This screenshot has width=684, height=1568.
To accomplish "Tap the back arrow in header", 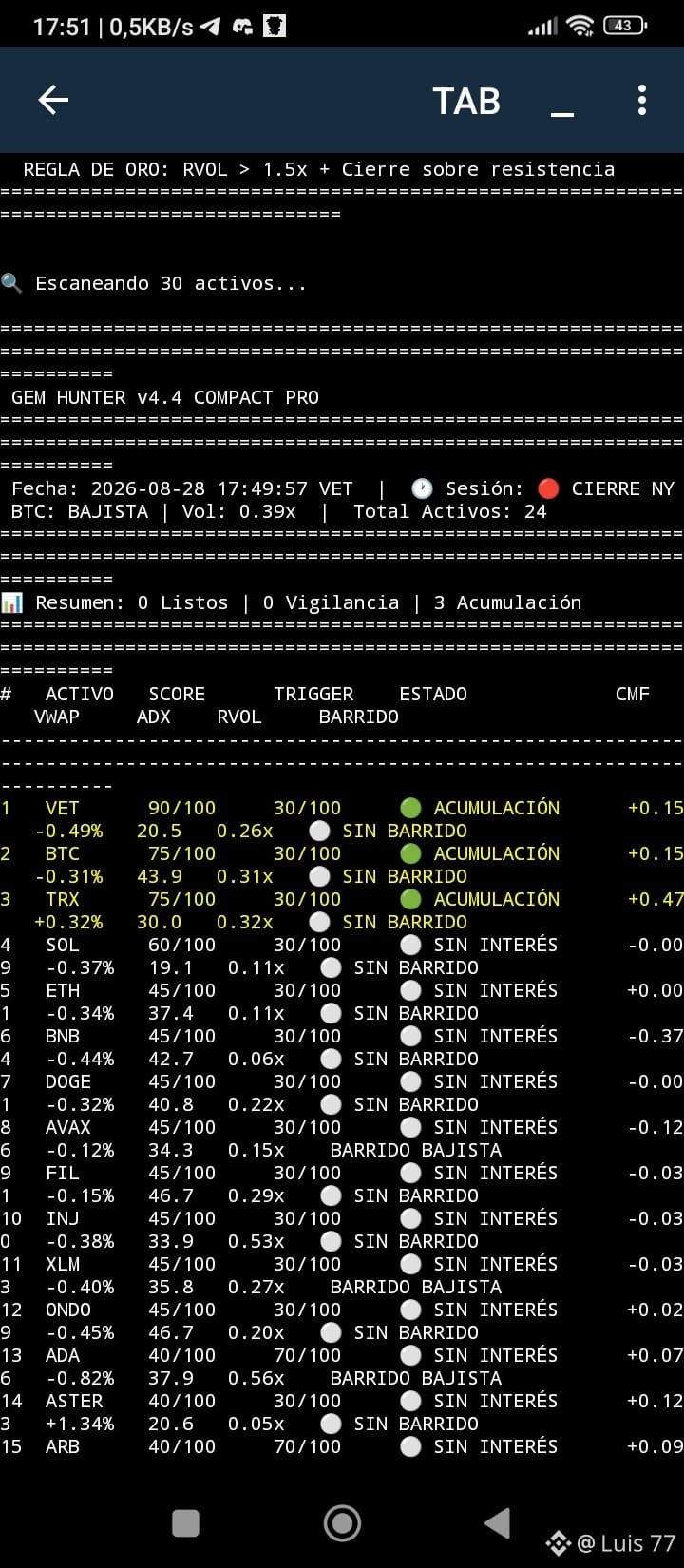I will point(53,100).
